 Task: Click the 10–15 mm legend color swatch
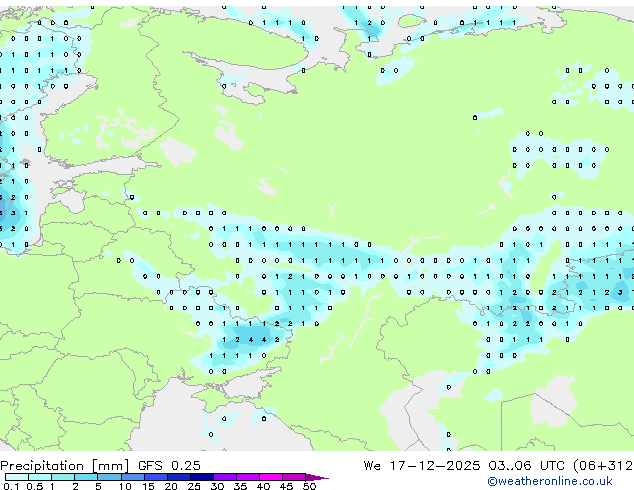tap(133, 477)
